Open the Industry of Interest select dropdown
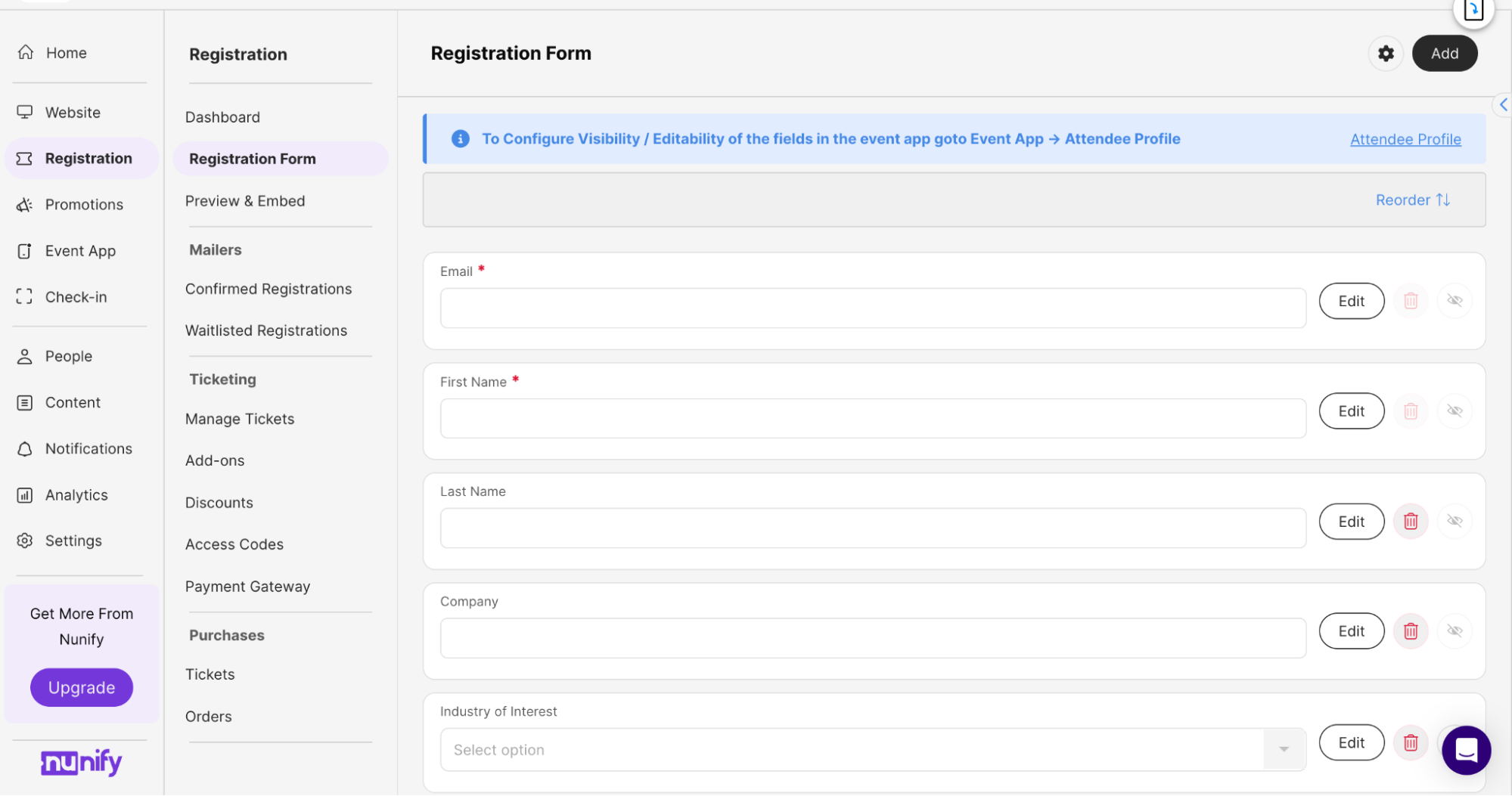The width and height of the screenshot is (1512, 796). 873,750
